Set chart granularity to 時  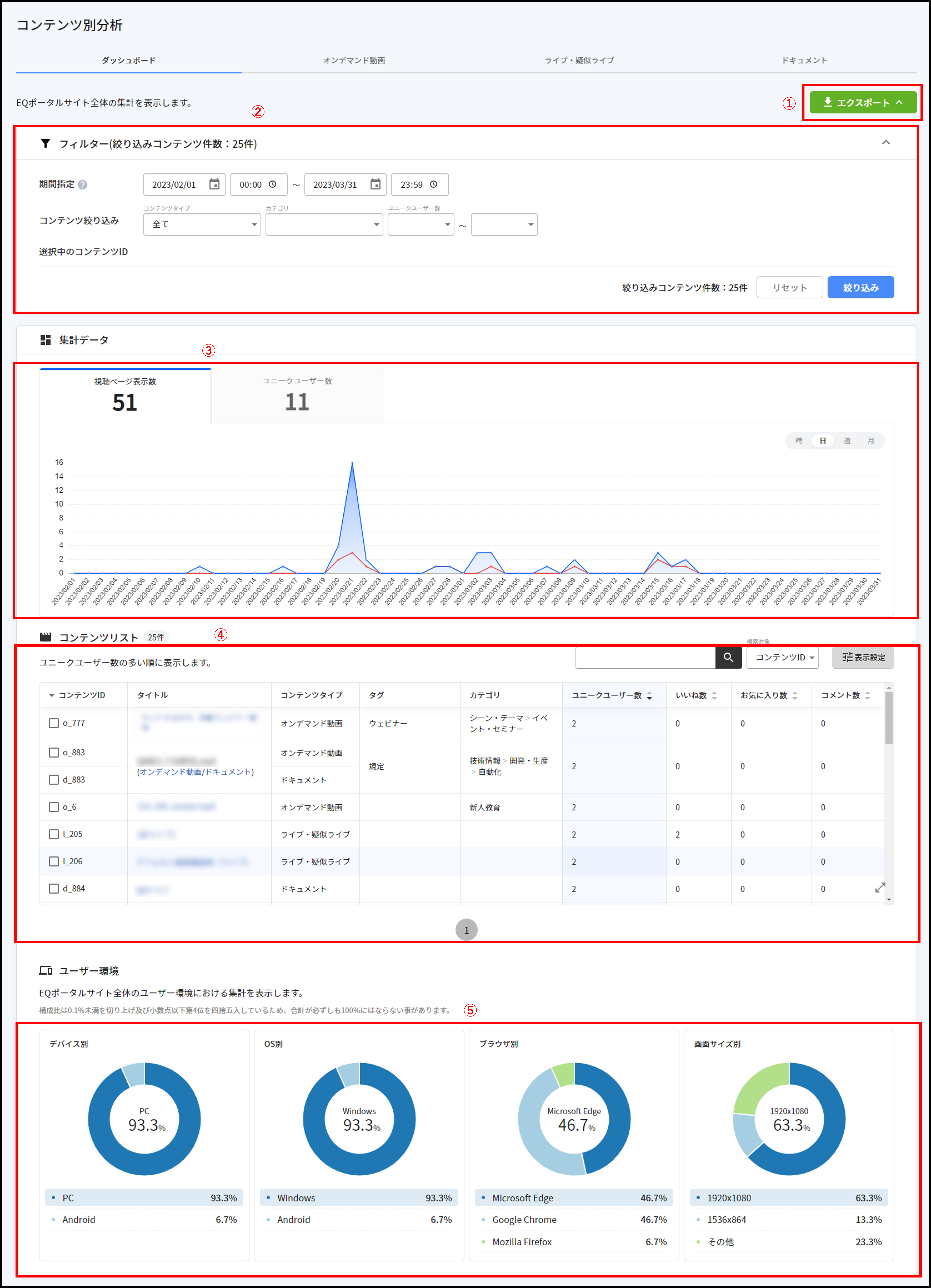coord(799,441)
